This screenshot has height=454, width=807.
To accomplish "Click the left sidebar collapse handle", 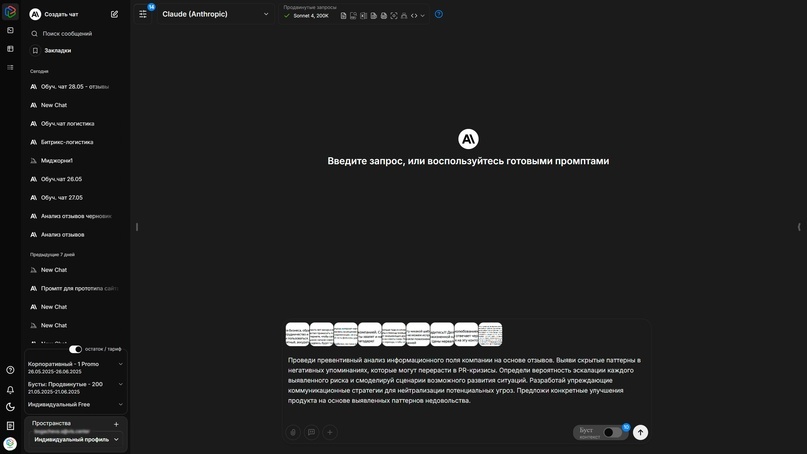I will [x=137, y=227].
